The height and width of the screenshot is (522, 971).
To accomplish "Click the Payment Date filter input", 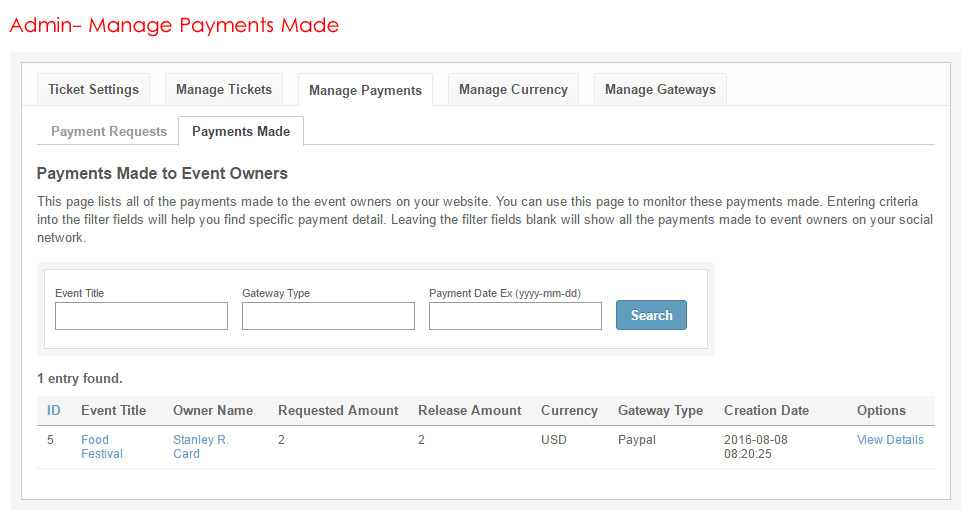I will tap(515, 316).
